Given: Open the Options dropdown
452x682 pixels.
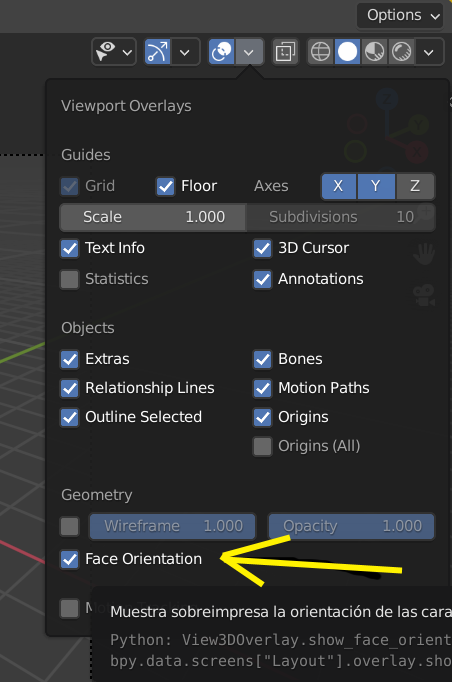Looking at the screenshot, I should (399, 16).
